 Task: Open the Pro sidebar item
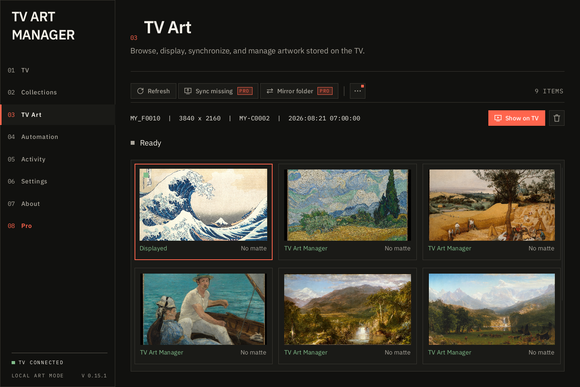click(57, 226)
